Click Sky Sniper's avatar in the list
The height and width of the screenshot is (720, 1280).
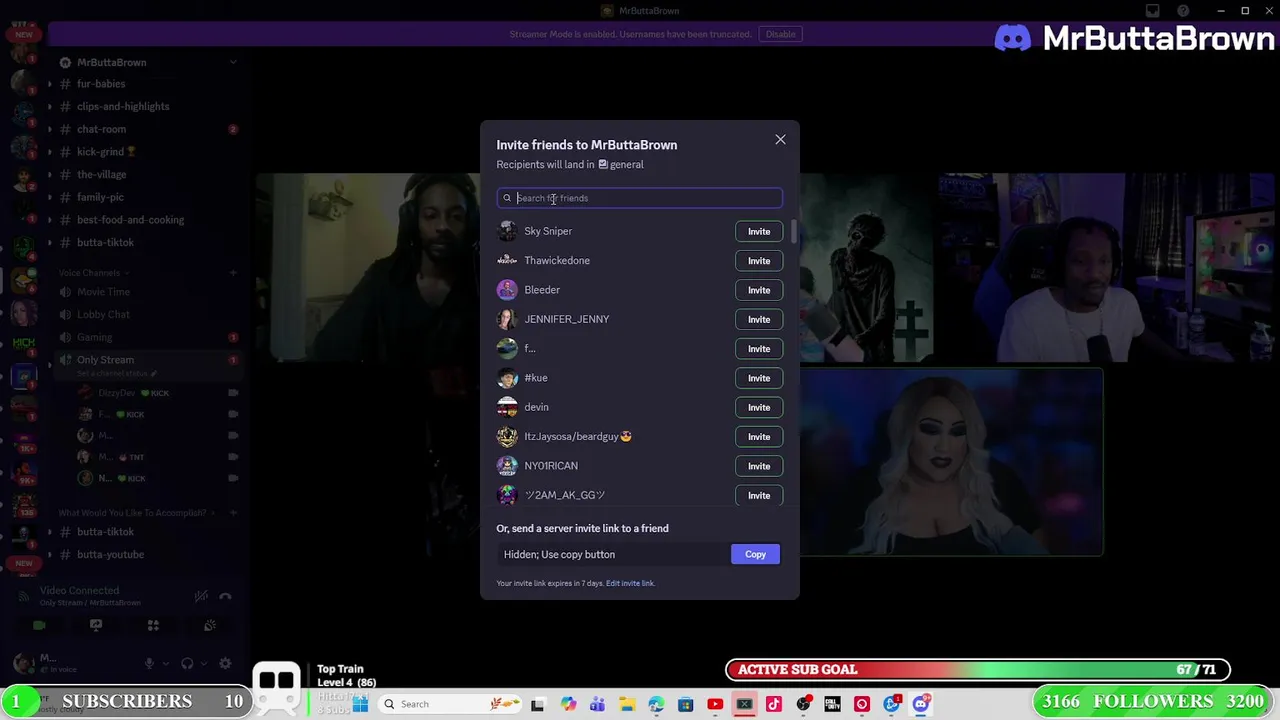507,231
